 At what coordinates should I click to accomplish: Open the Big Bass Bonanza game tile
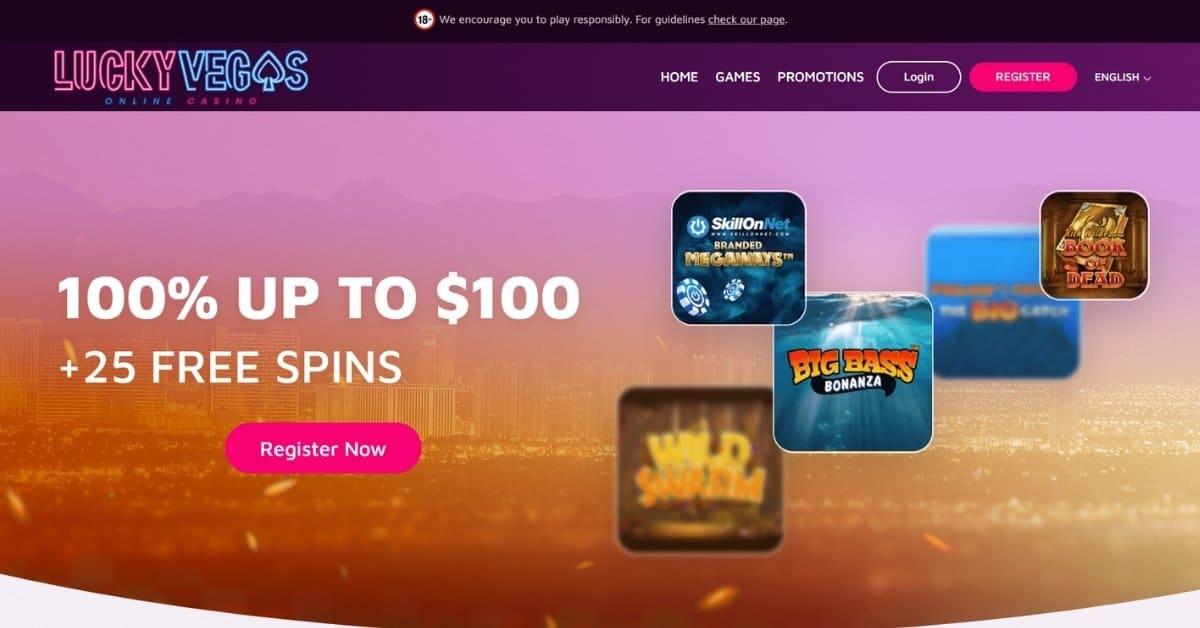coord(853,372)
